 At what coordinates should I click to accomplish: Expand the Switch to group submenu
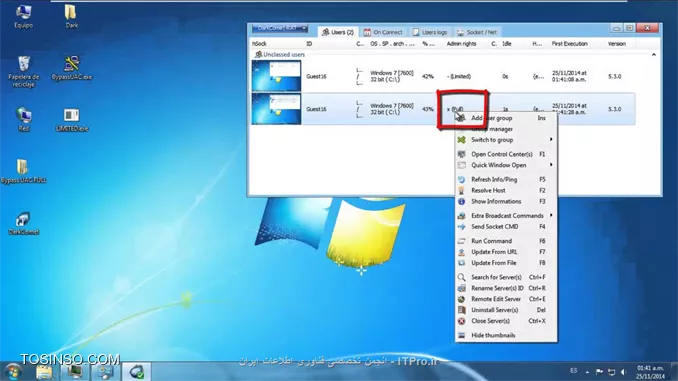coord(506,140)
